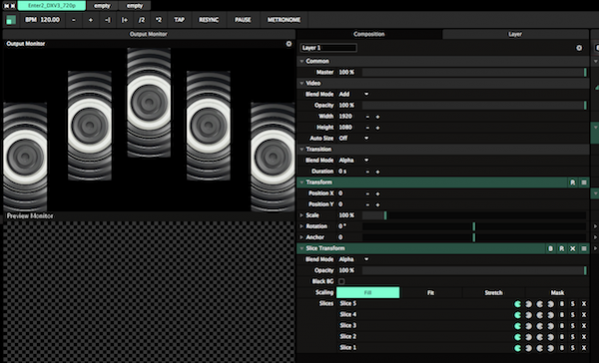
Task: Remove the Slice Transform effect with X
Action: [x=573, y=248]
